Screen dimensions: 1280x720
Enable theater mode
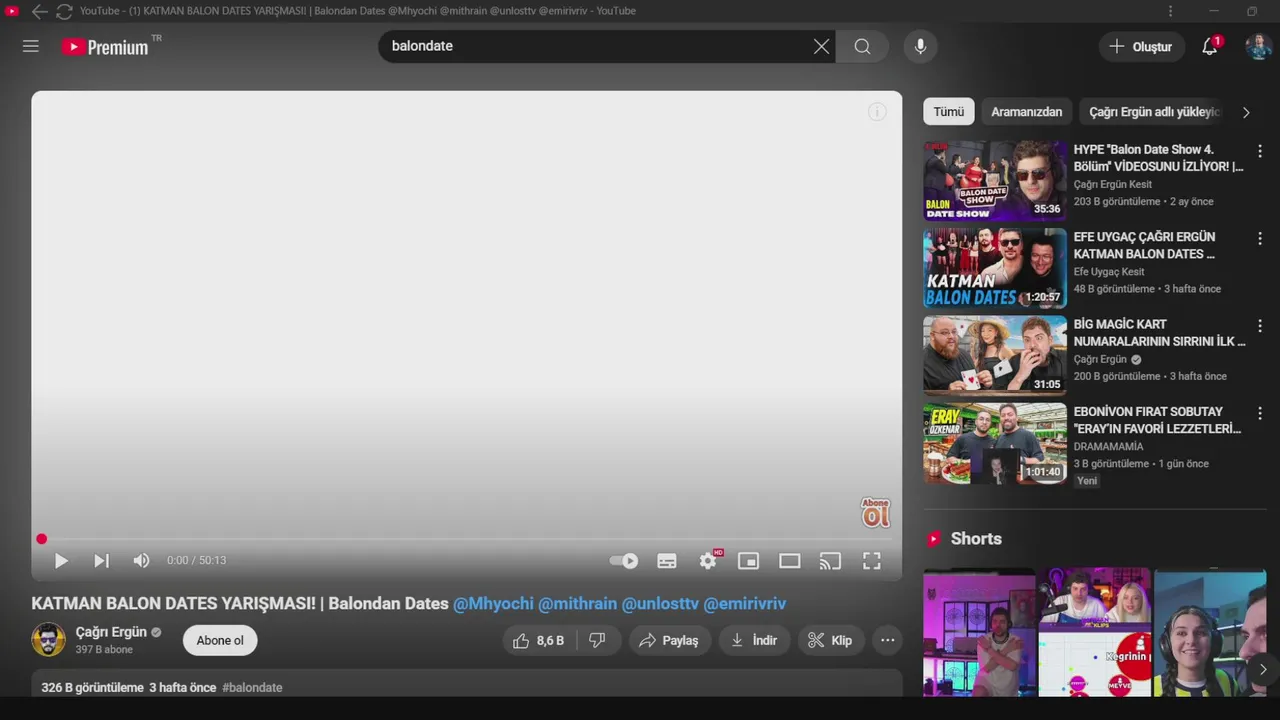point(790,561)
